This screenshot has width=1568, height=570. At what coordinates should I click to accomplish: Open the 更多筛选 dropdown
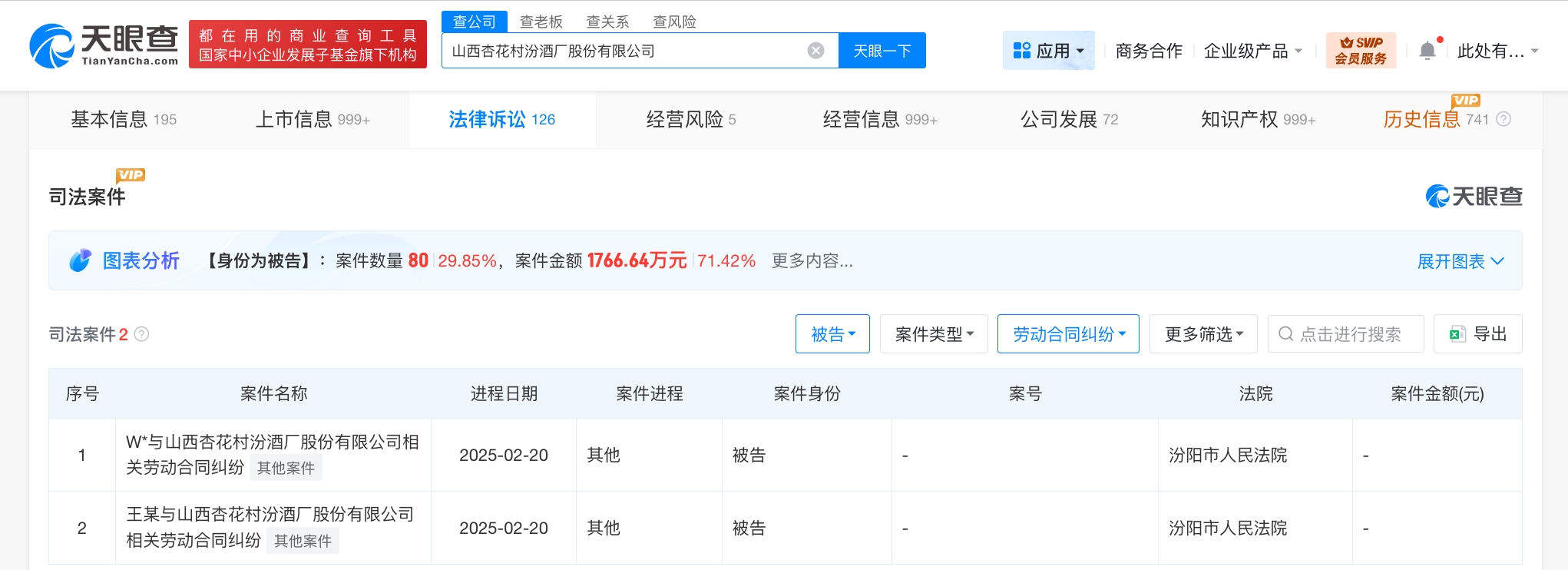[x=1203, y=334]
